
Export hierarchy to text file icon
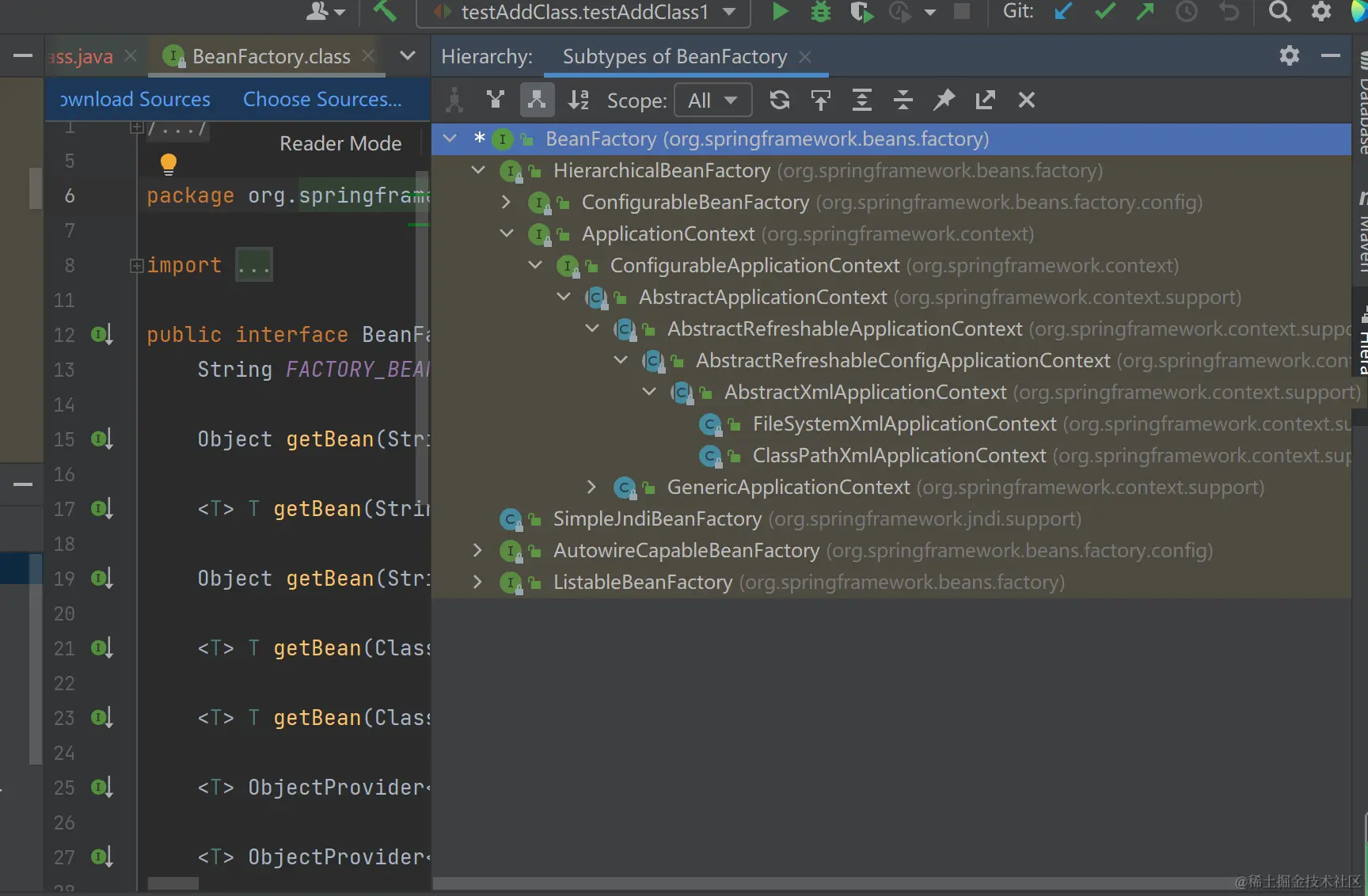985,100
